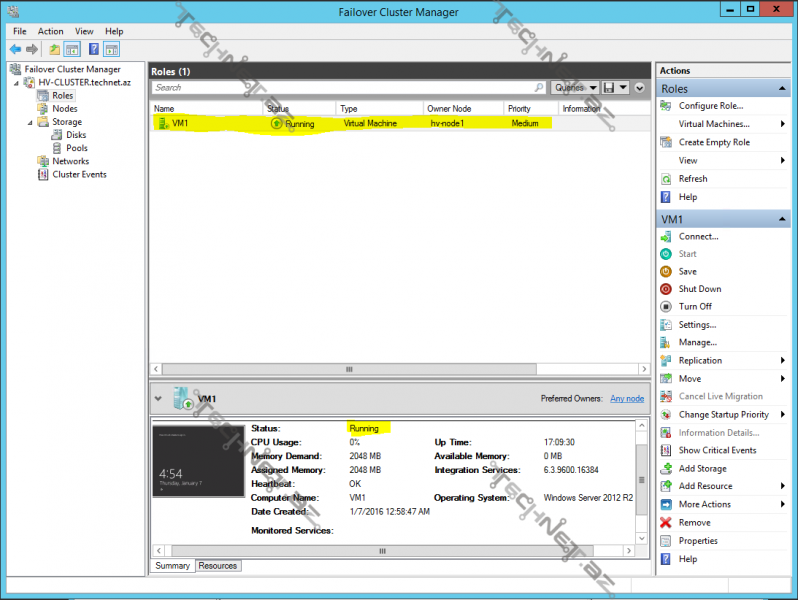Click the Any node link
Screen dimensions: 798x600
[627, 399]
